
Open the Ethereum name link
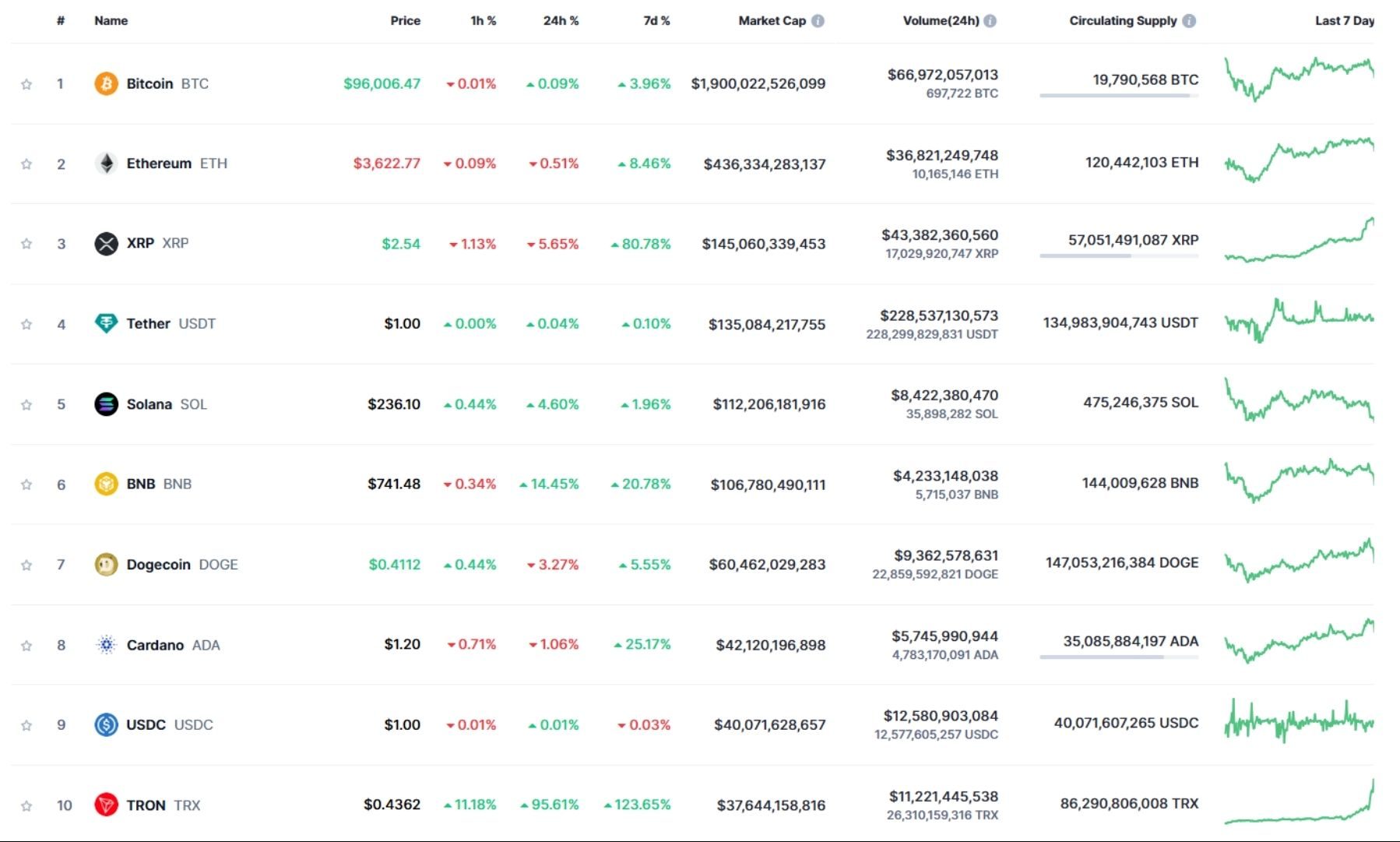(159, 164)
